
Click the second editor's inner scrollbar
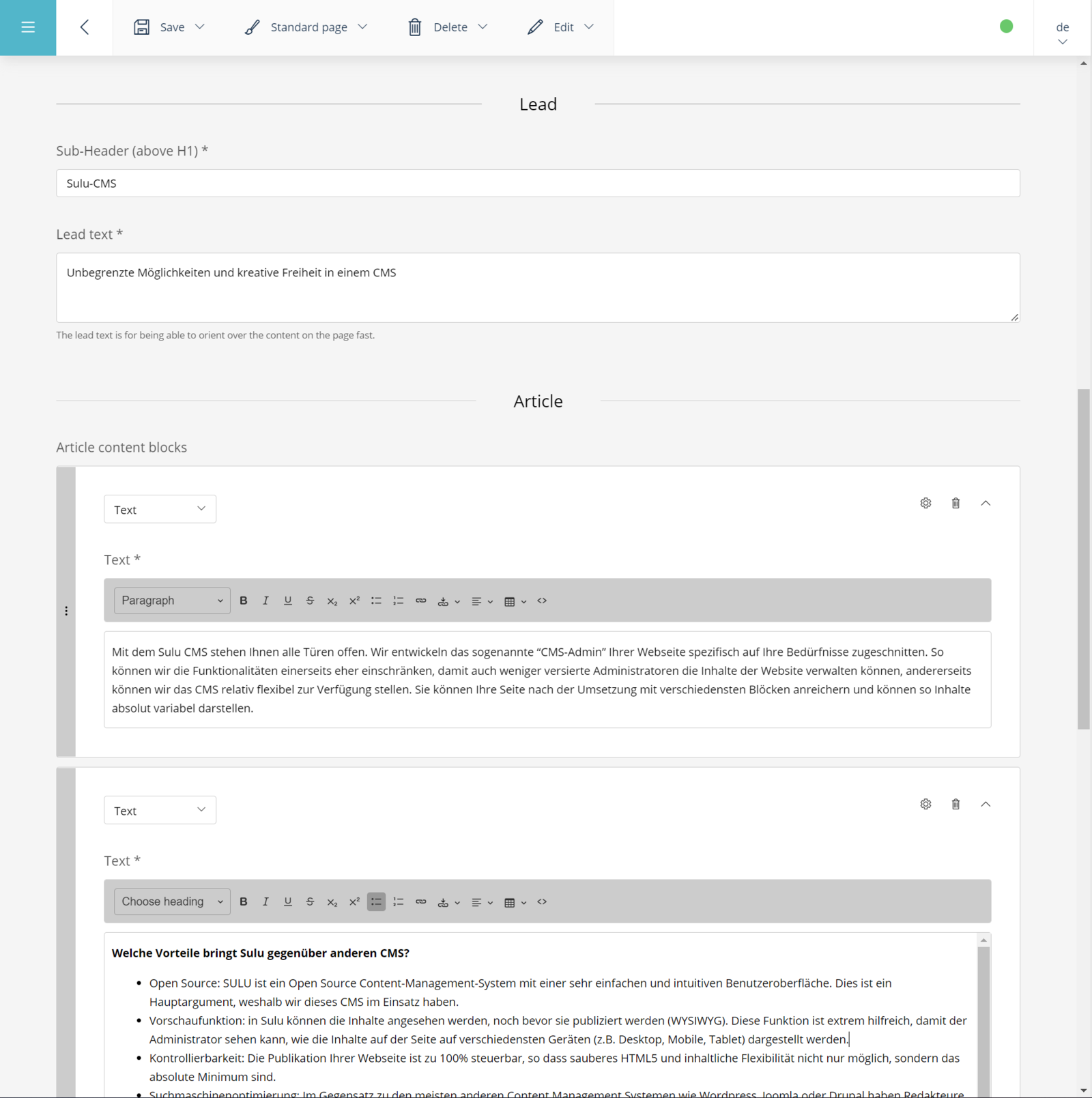coord(983,1021)
